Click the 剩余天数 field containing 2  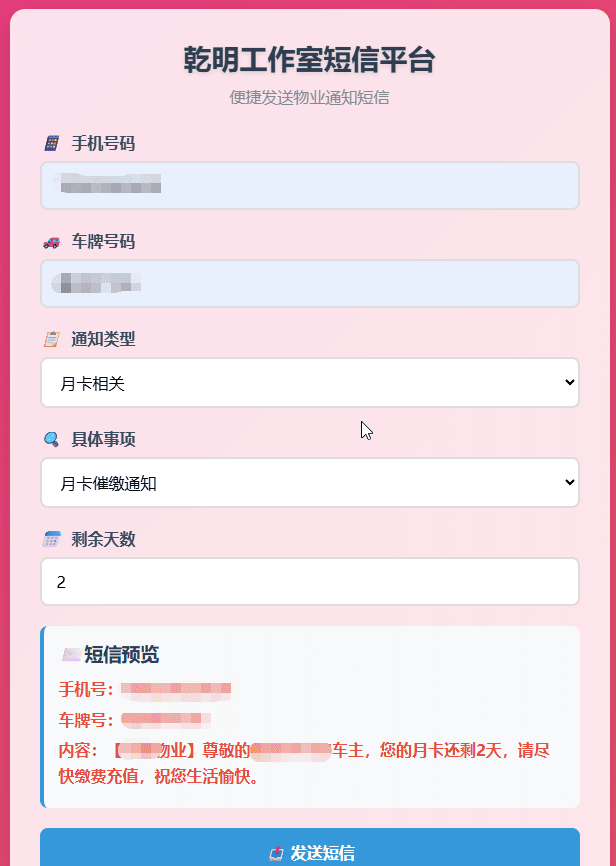[x=309, y=581]
